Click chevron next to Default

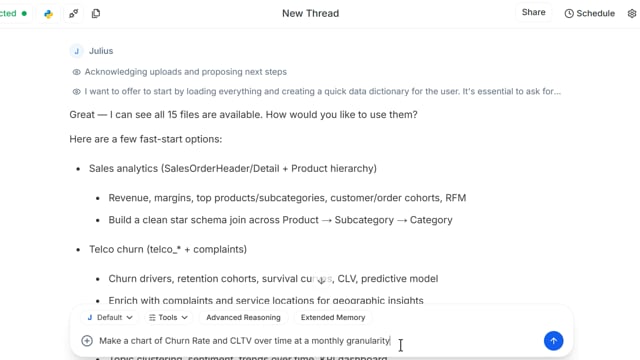coord(129,318)
